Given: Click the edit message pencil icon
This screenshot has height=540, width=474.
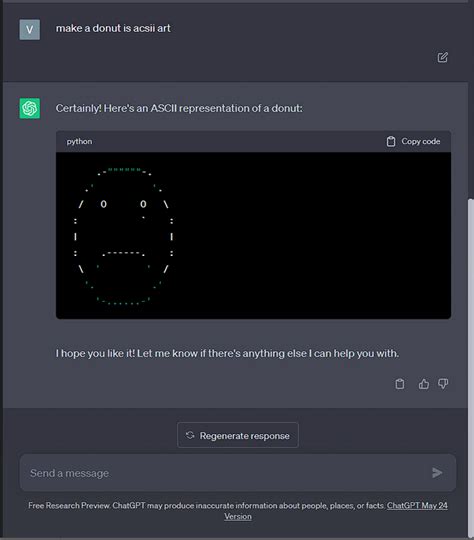Looking at the screenshot, I should click(x=443, y=57).
